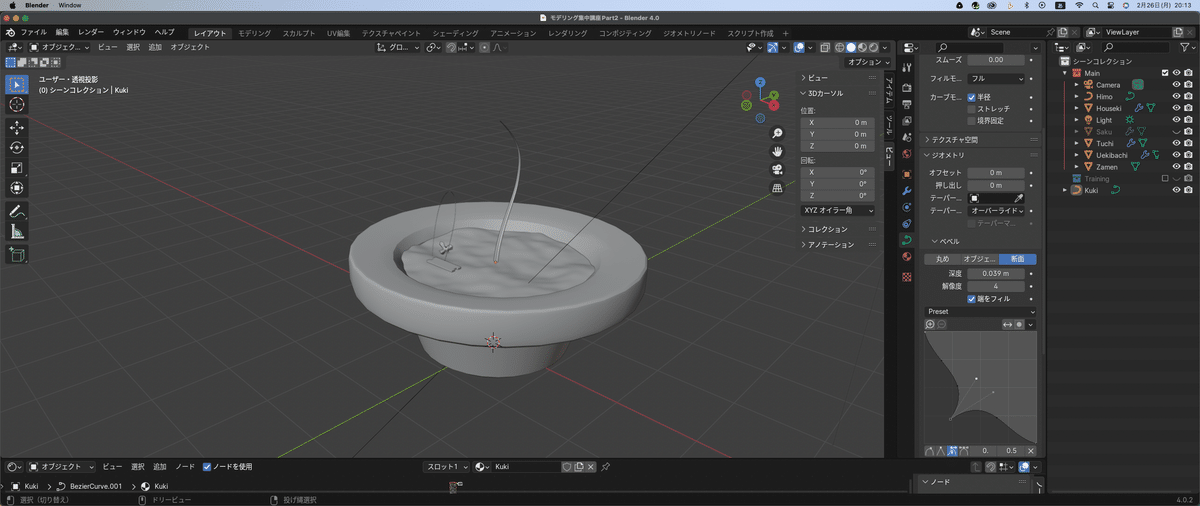Open the Modifiers wrench properties tab

[x=907, y=190]
